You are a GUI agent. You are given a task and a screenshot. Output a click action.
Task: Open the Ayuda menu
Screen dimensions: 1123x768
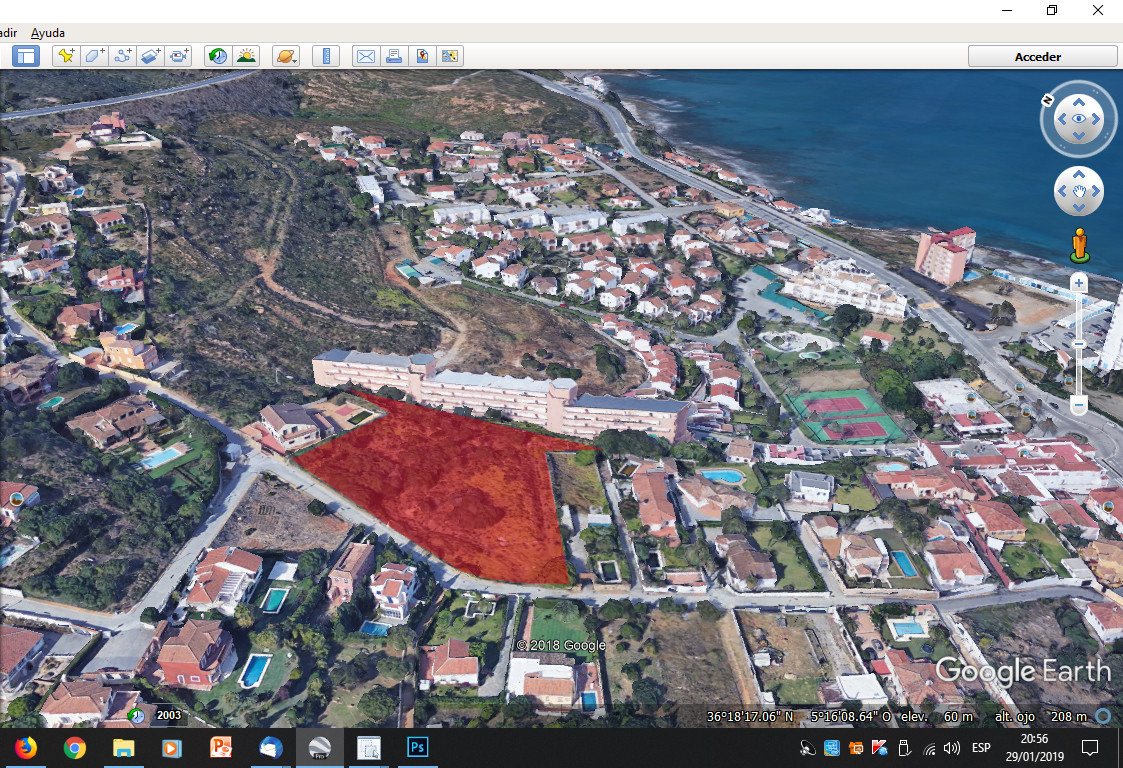tap(48, 33)
